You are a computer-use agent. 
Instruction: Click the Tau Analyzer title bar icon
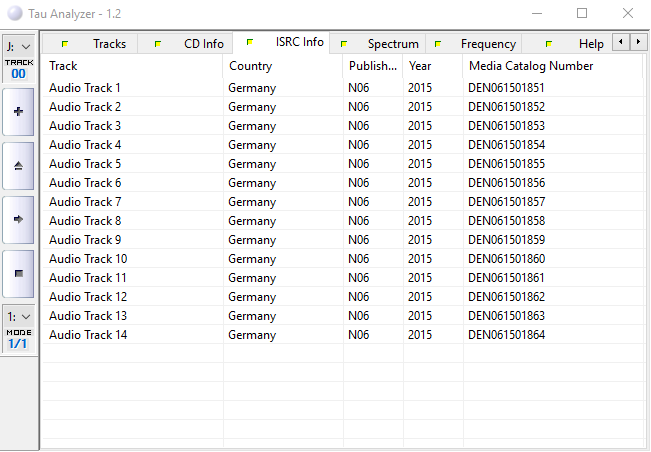coord(14,14)
